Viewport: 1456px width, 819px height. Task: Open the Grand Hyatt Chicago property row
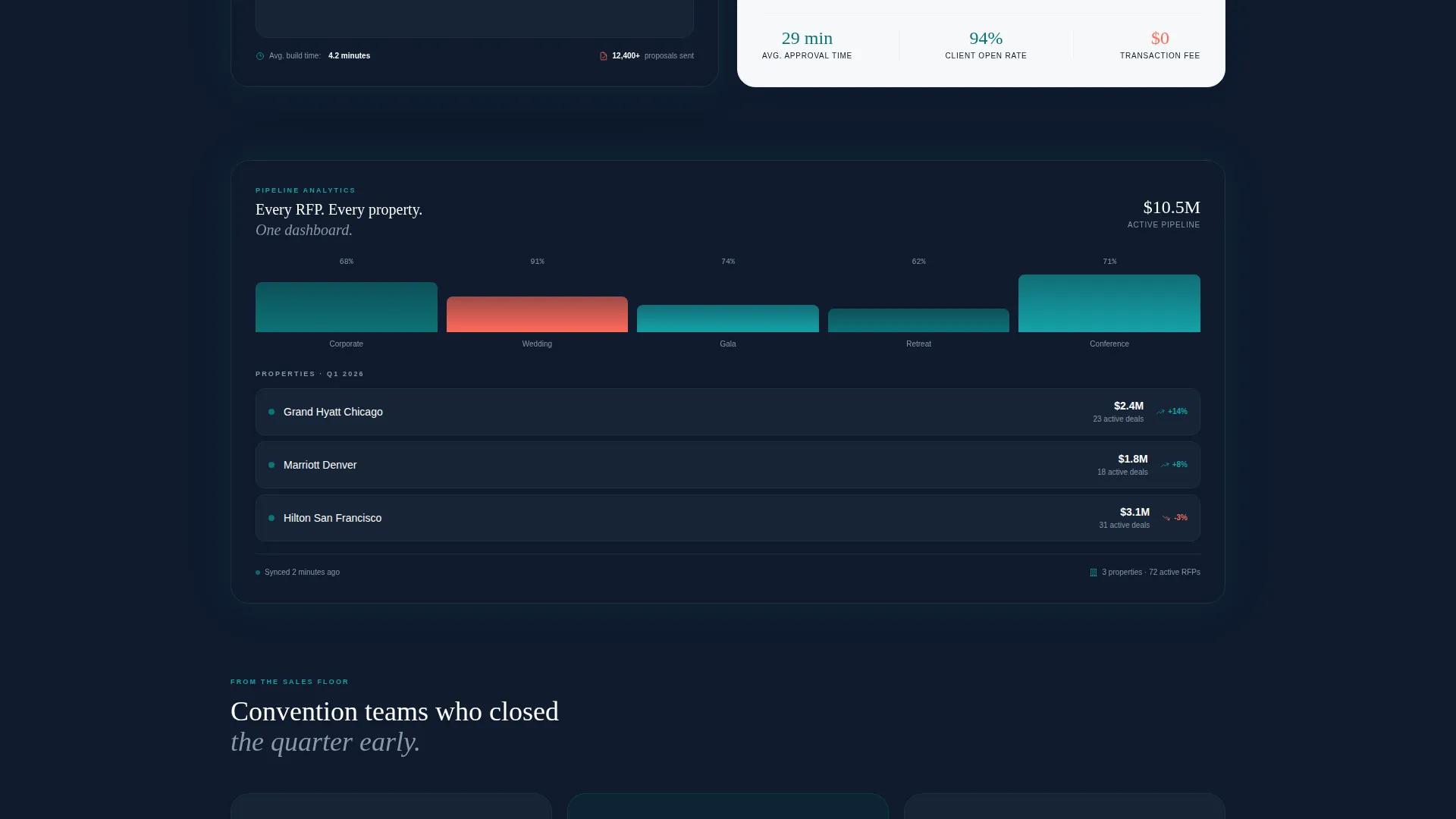tap(728, 412)
